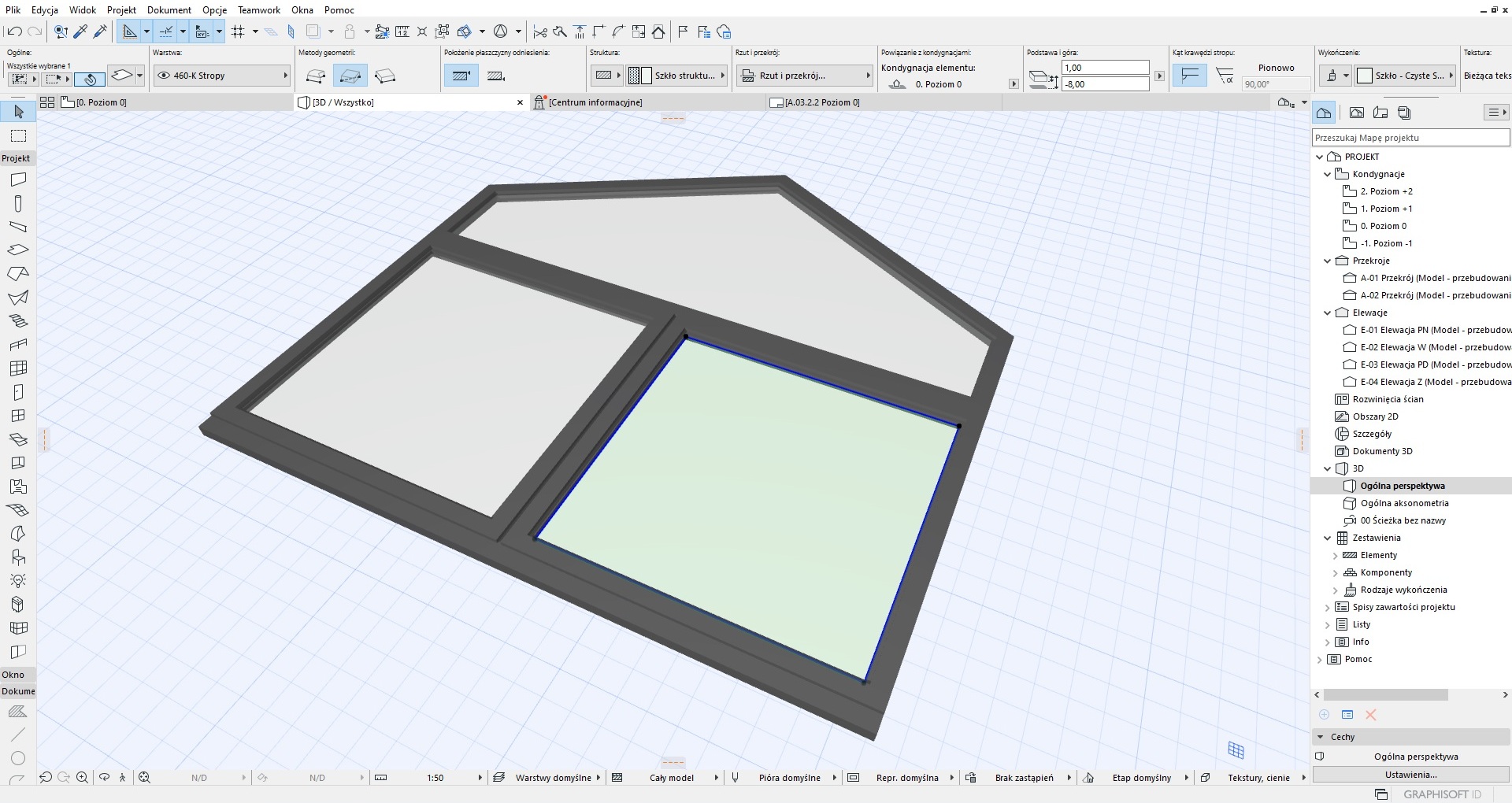Collapse the Elewacje tree node

click(1328, 313)
